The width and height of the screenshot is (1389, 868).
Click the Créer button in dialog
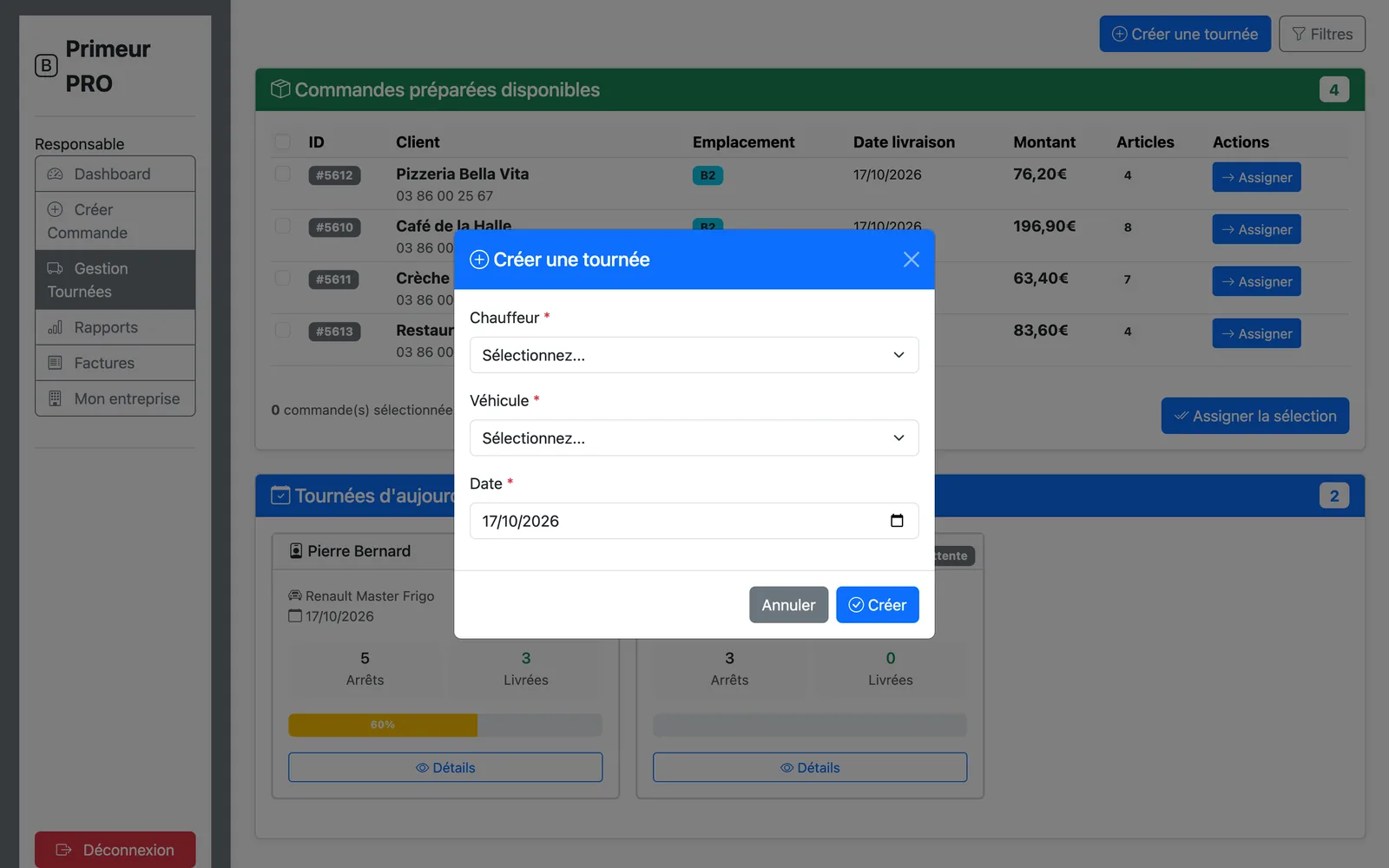(877, 605)
